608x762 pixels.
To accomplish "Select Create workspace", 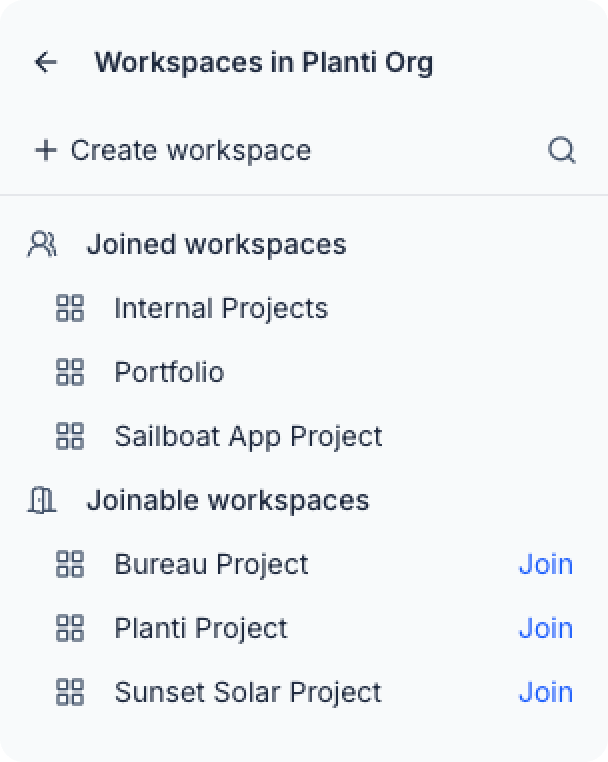I will coord(190,151).
